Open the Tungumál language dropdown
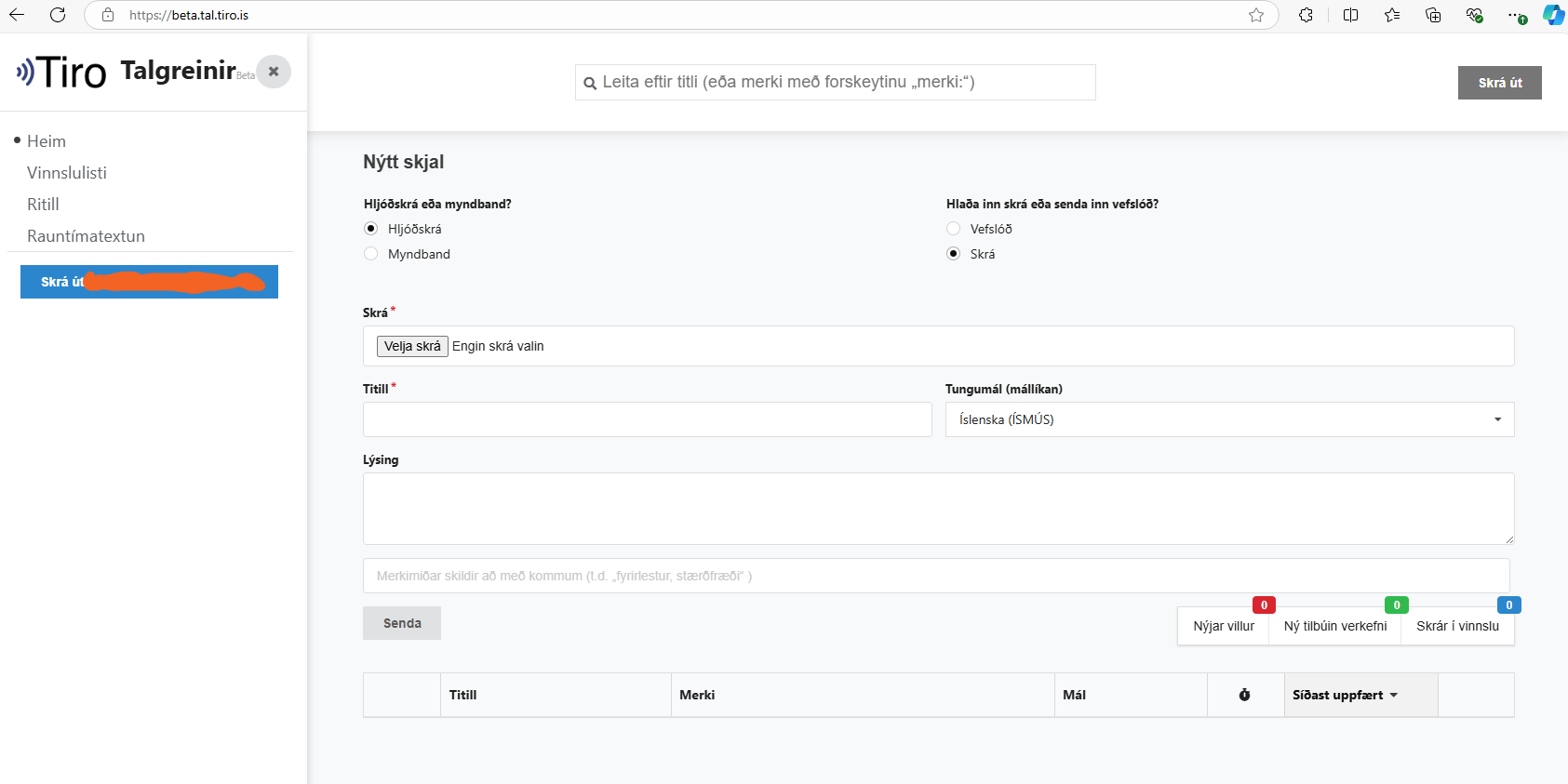The image size is (1568, 784). 1229,419
